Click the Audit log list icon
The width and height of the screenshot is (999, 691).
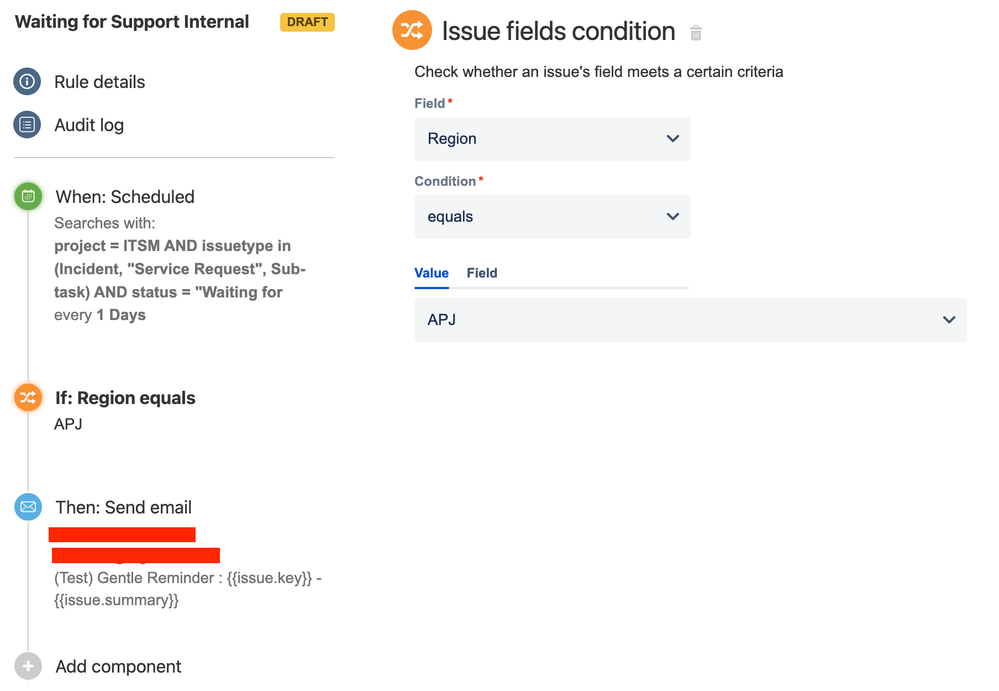coord(28,125)
